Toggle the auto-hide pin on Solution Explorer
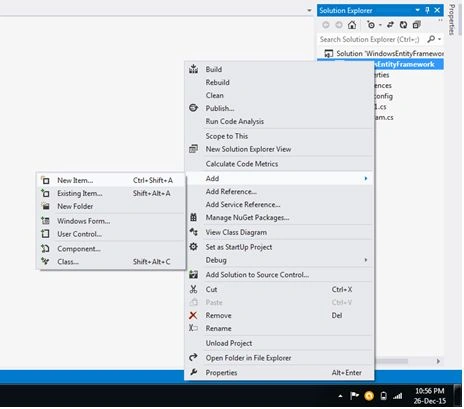464x409 pixels. coord(427,10)
